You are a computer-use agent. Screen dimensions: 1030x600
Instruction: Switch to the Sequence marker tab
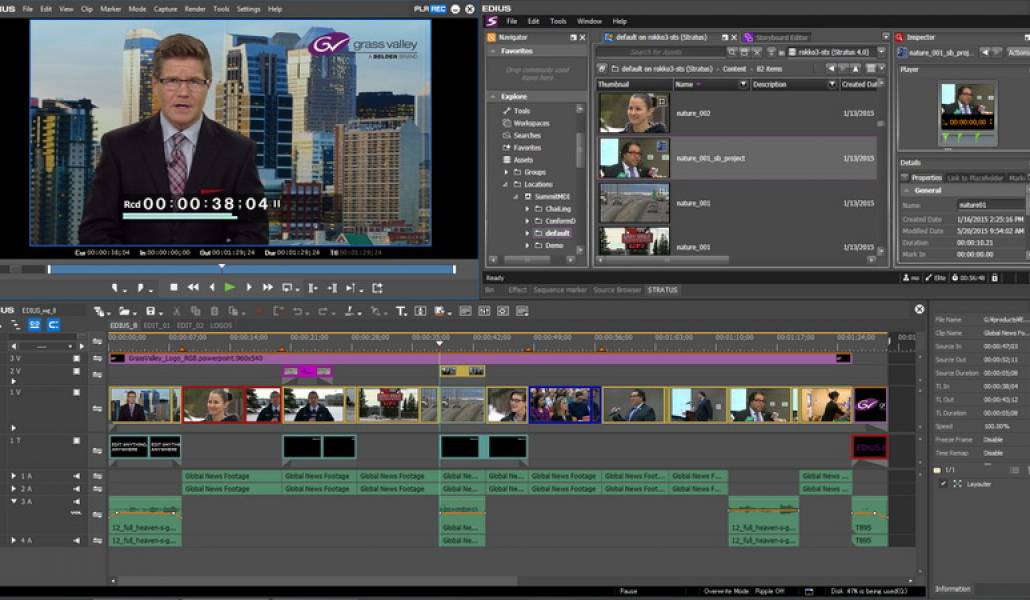pos(560,290)
